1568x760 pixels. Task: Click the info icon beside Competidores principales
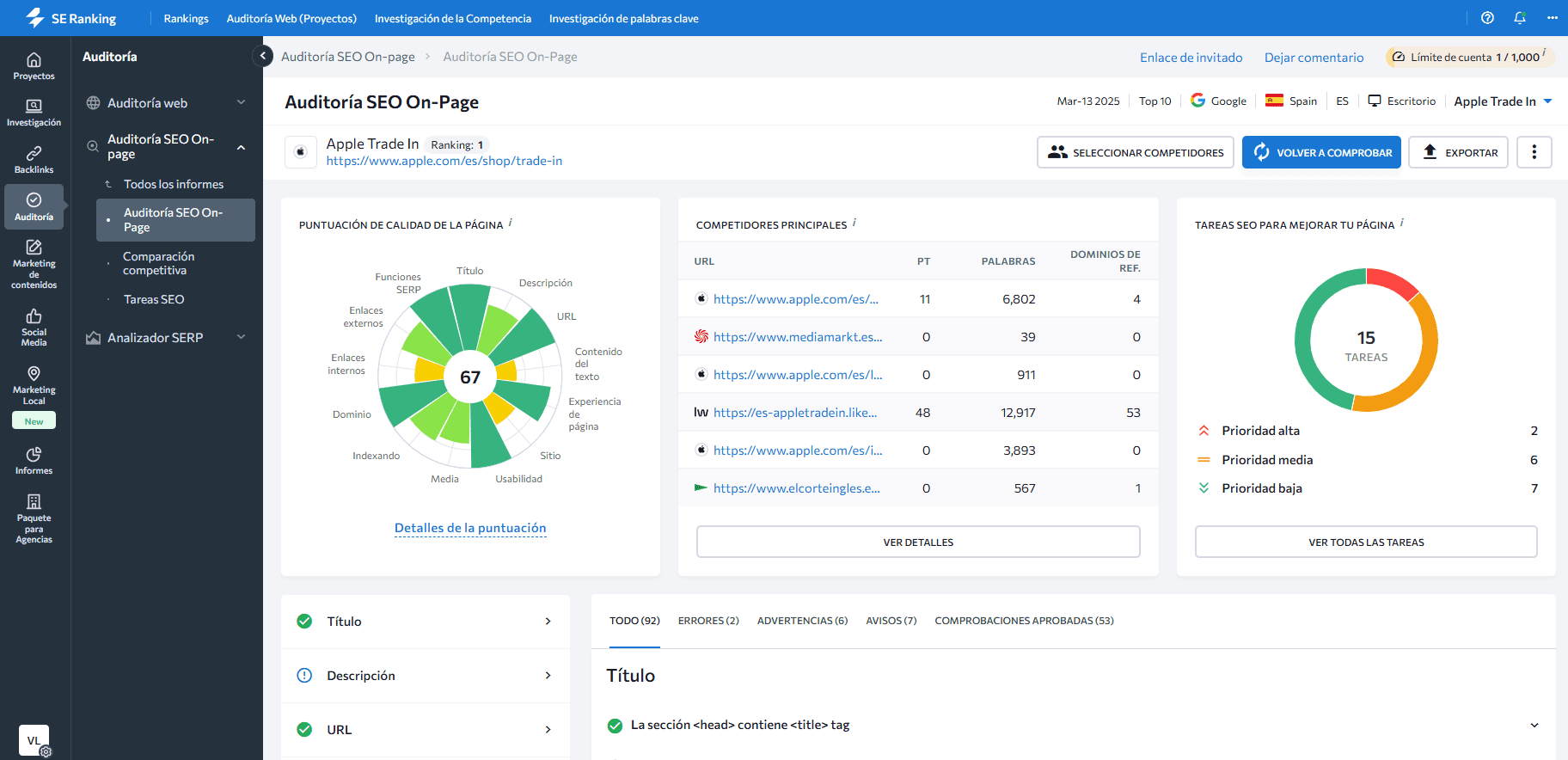click(854, 223)
